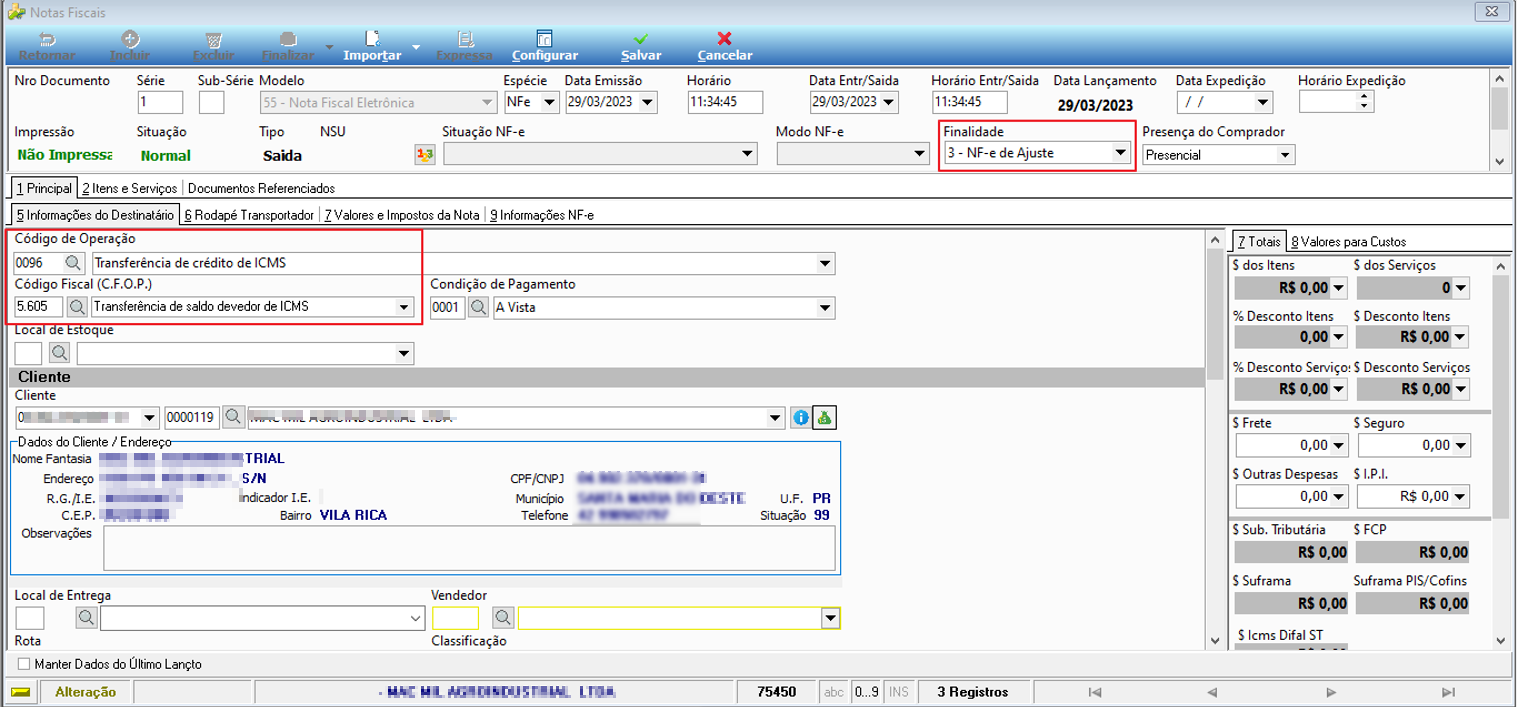Click the Importar toolbar icon
1517x707 pixels.
pos(372,39)
